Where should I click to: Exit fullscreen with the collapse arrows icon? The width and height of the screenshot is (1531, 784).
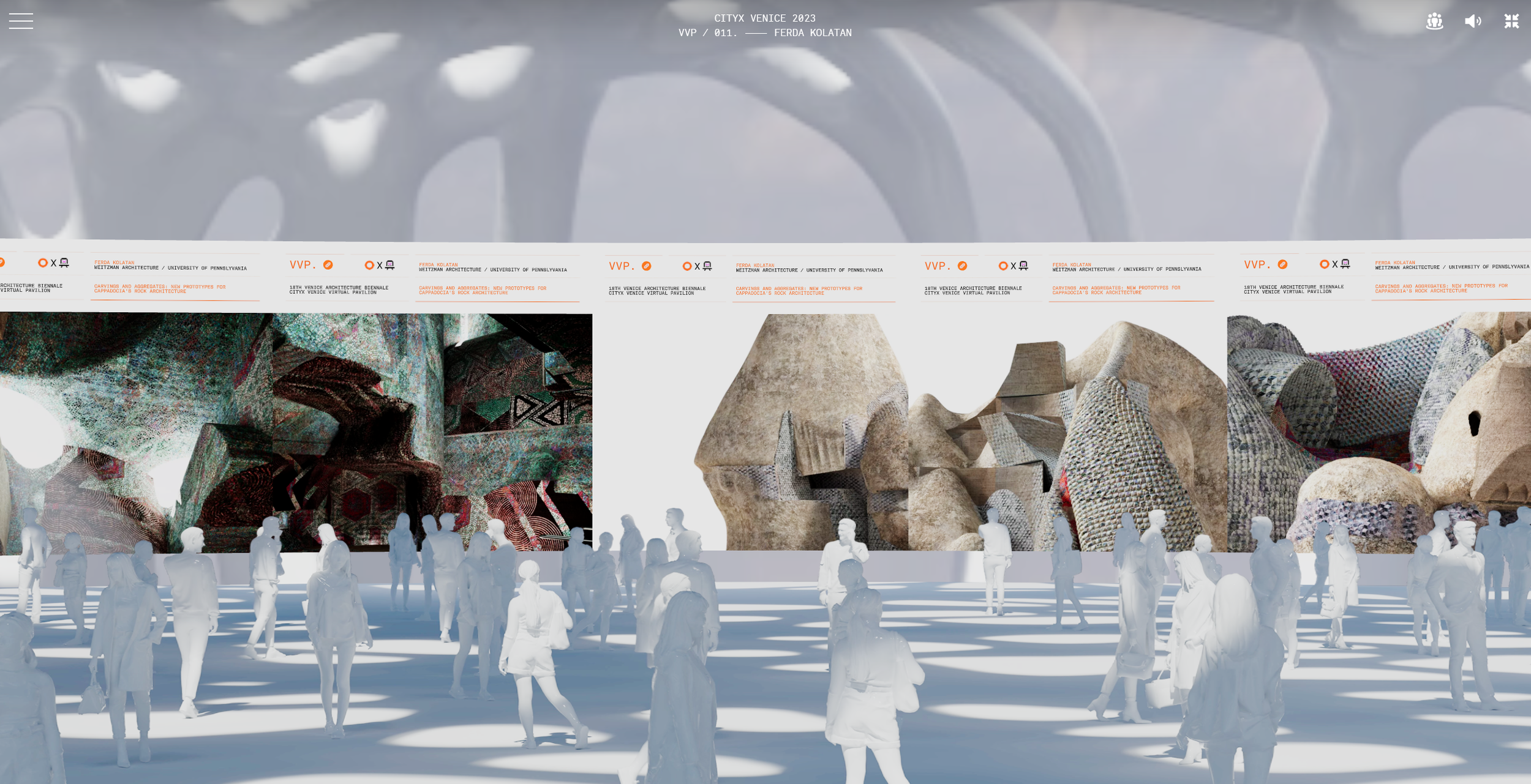[x=1511, y=21]
